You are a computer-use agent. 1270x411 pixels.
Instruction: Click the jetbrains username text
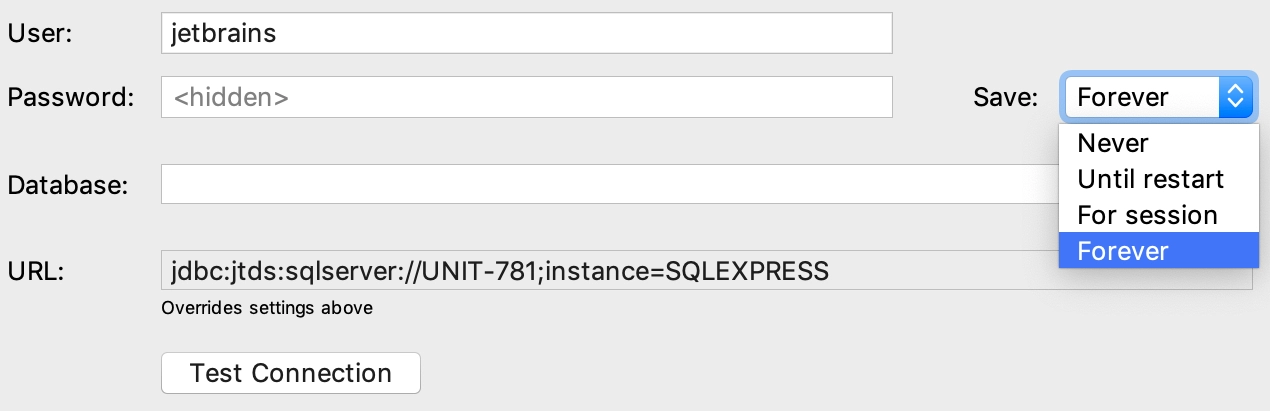pos(224,33)
